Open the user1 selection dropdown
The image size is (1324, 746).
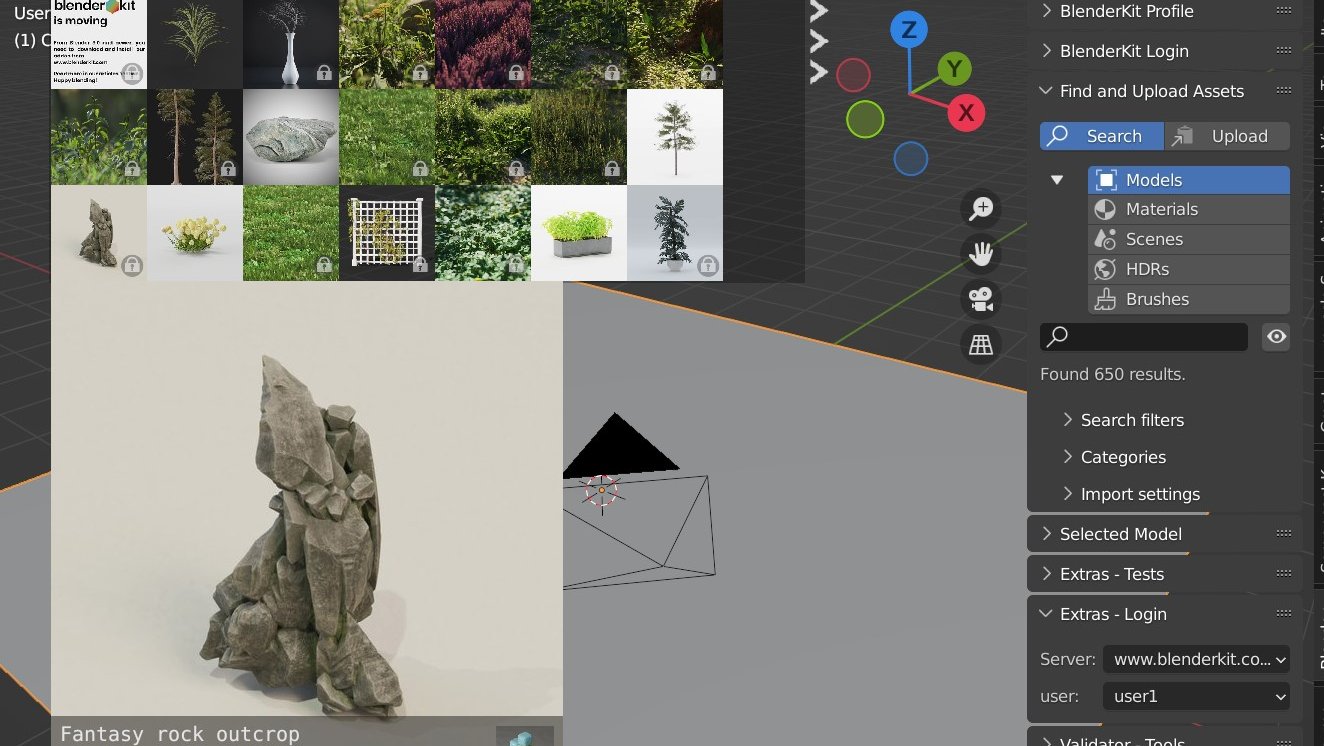click(1196, 696)
